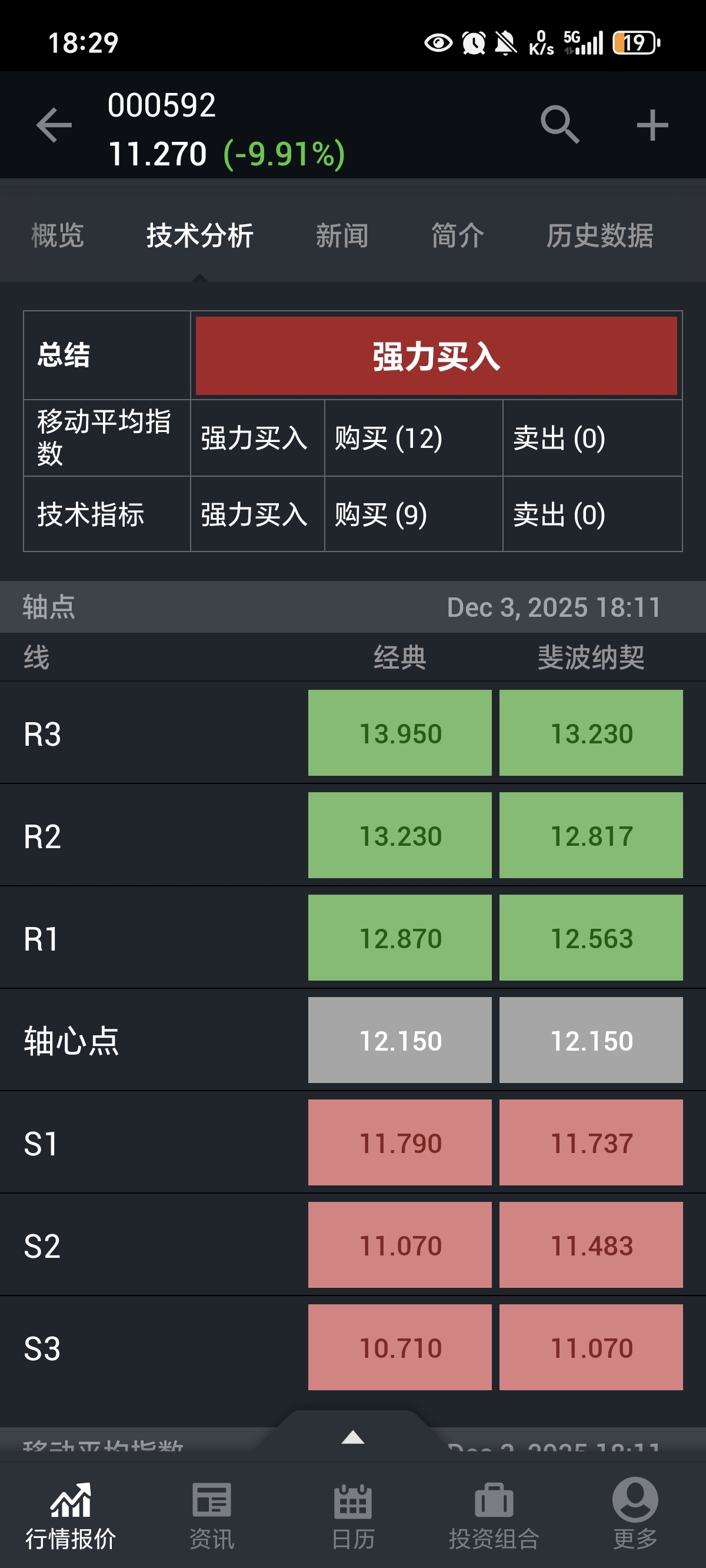Screen dimensions: 706x1568
Task: Tap the plus add-to-watchlist icon
Action: point(652,125)
